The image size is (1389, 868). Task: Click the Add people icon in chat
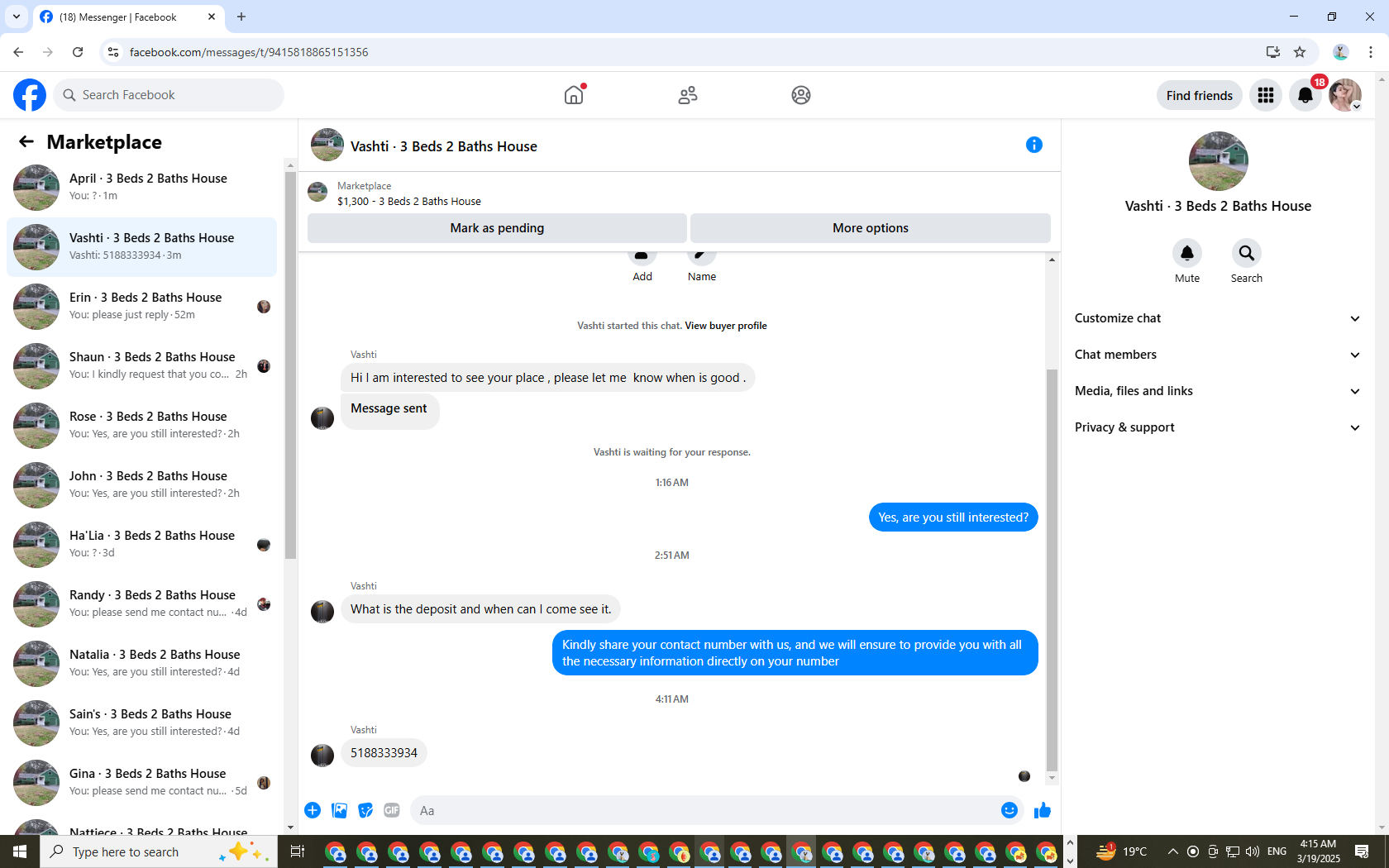(642, 256)
